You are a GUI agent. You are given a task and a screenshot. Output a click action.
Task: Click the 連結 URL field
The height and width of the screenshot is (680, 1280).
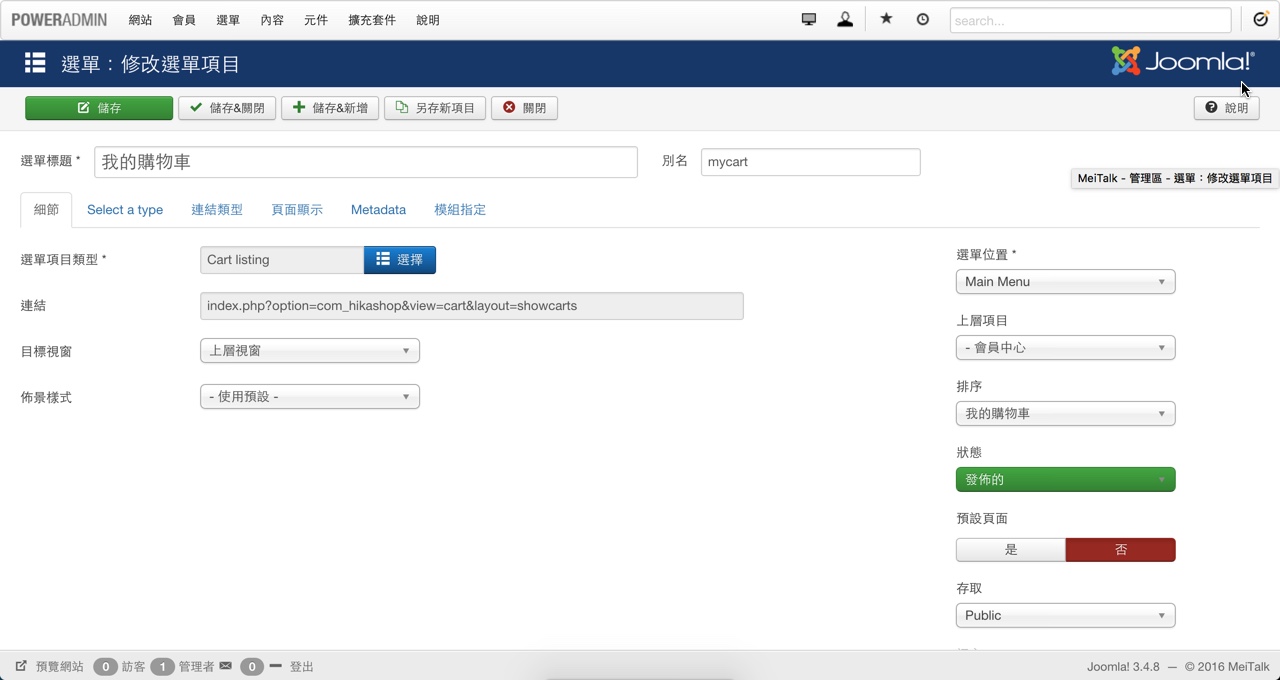pyautogui.click(x=472, y=306)
